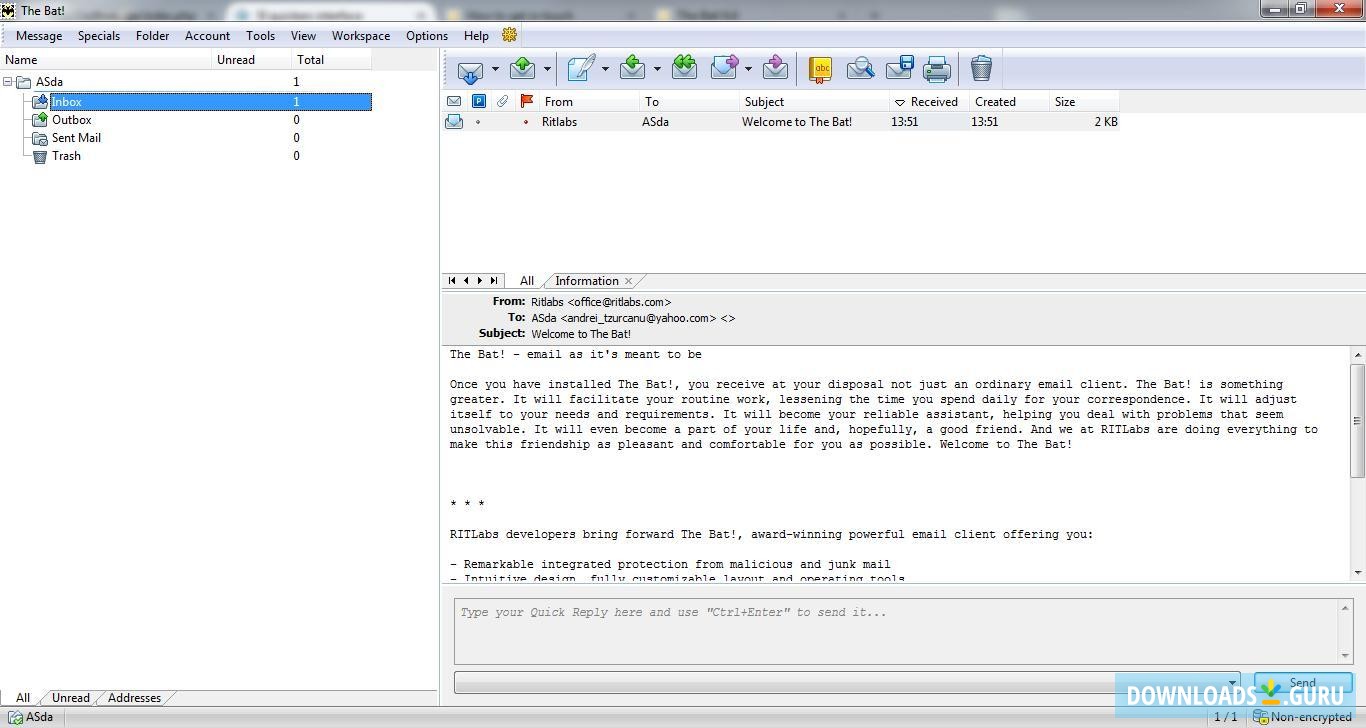Go to previous message navigation arrow
Image resolution: width=1366 pixels, height=728 pixels.
click(466, 281)
